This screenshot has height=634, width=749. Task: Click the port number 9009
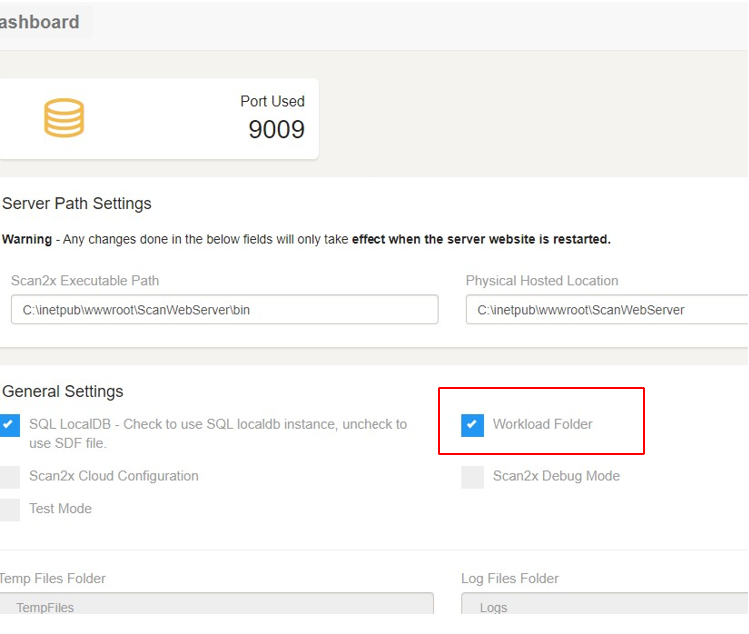pos(276,130)
